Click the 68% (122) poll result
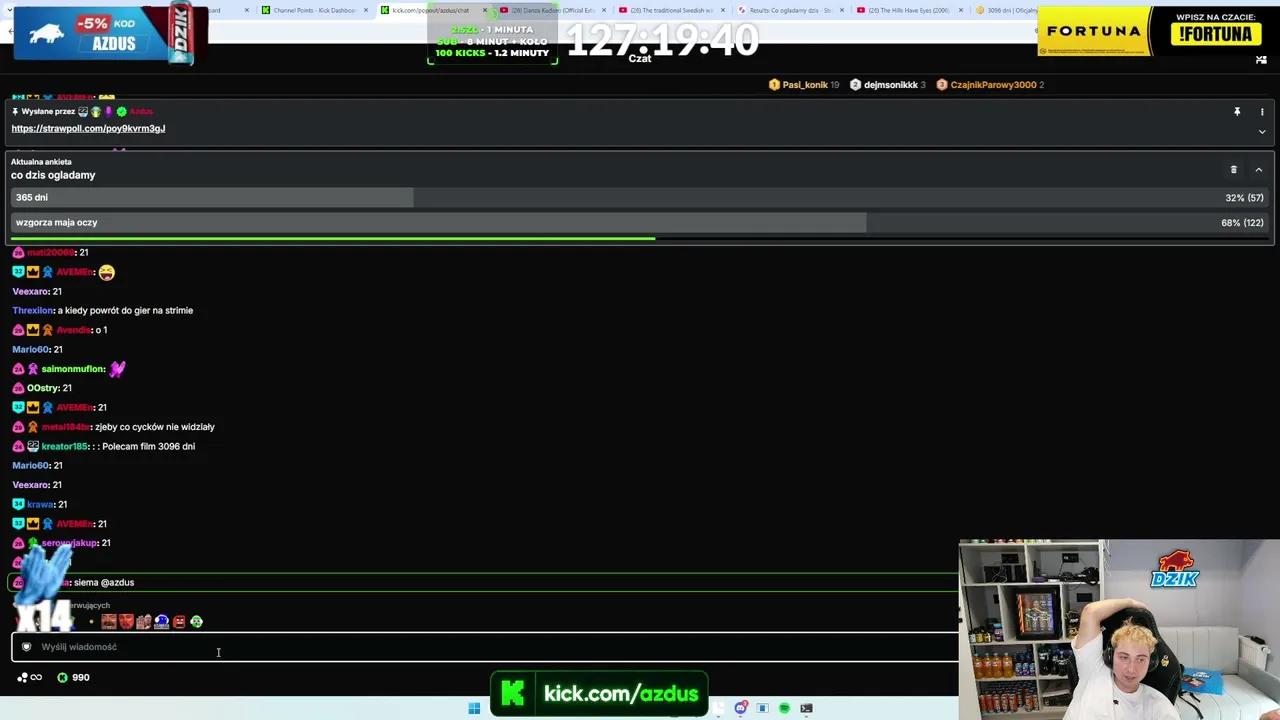The width and height of the screenshot is (1280, 720). click(1242, 223)
